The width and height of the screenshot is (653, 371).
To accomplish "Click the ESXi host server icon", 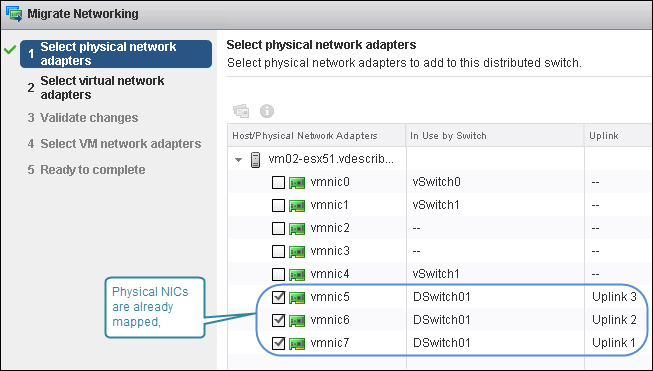I will coord(255,159).
